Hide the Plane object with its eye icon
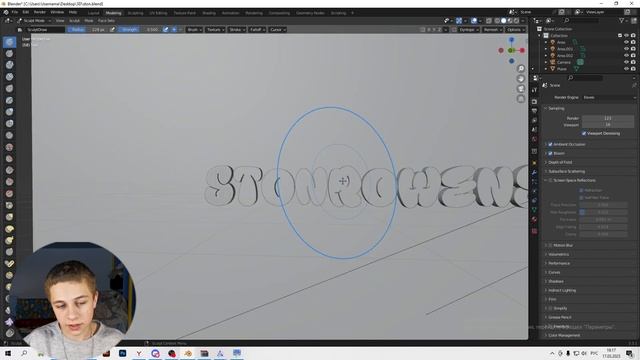Image resolution: width=640 pixels, height=360 pixels. (626, 69)
